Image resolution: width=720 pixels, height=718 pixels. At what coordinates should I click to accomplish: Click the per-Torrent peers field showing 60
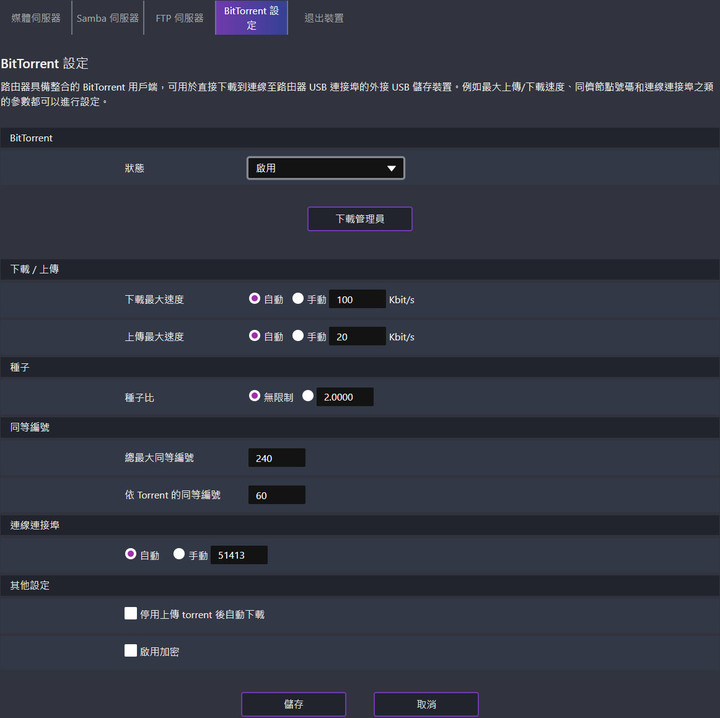coord(277,495)
